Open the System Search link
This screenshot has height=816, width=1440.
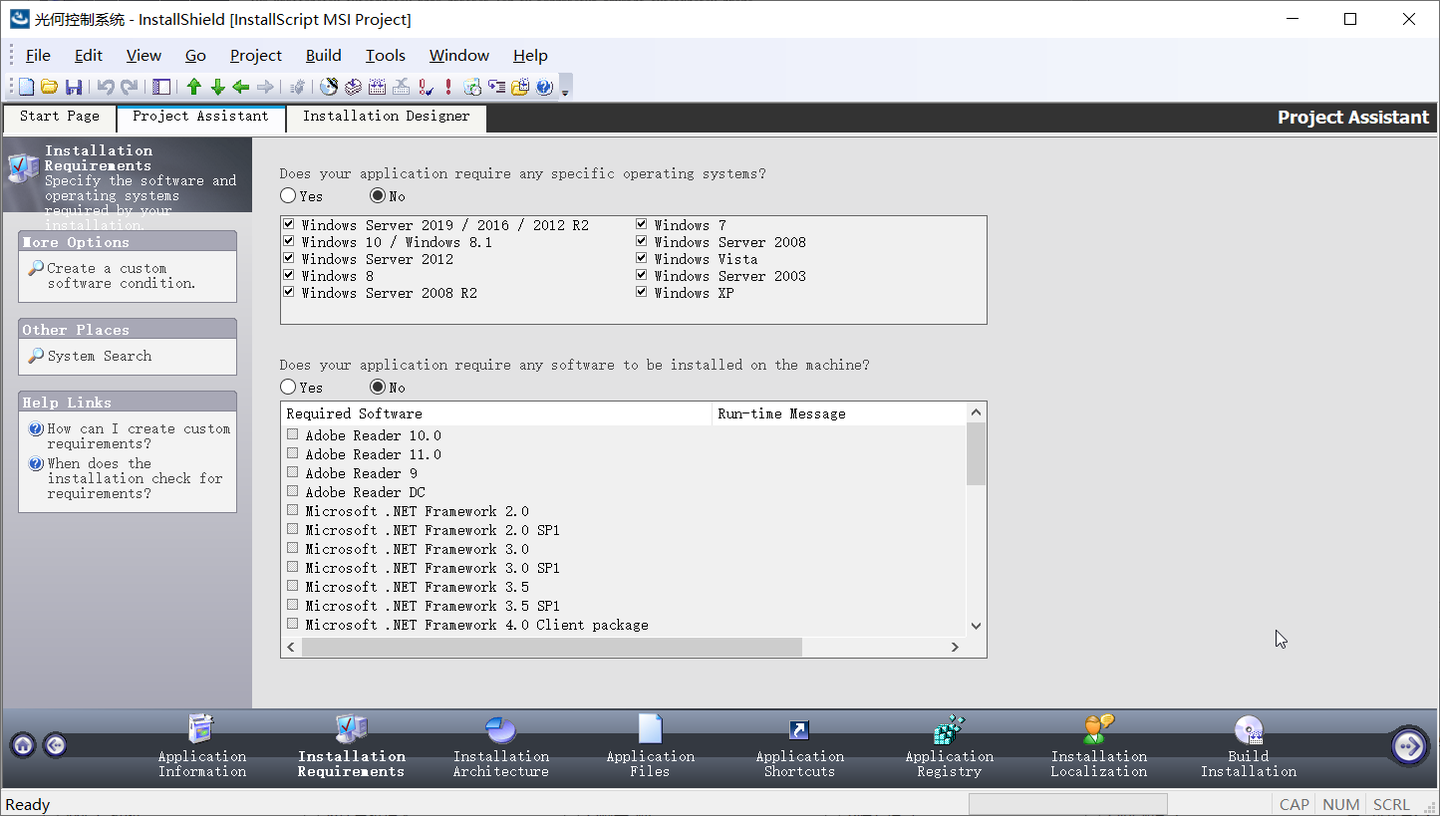click(x=99, y=356)
